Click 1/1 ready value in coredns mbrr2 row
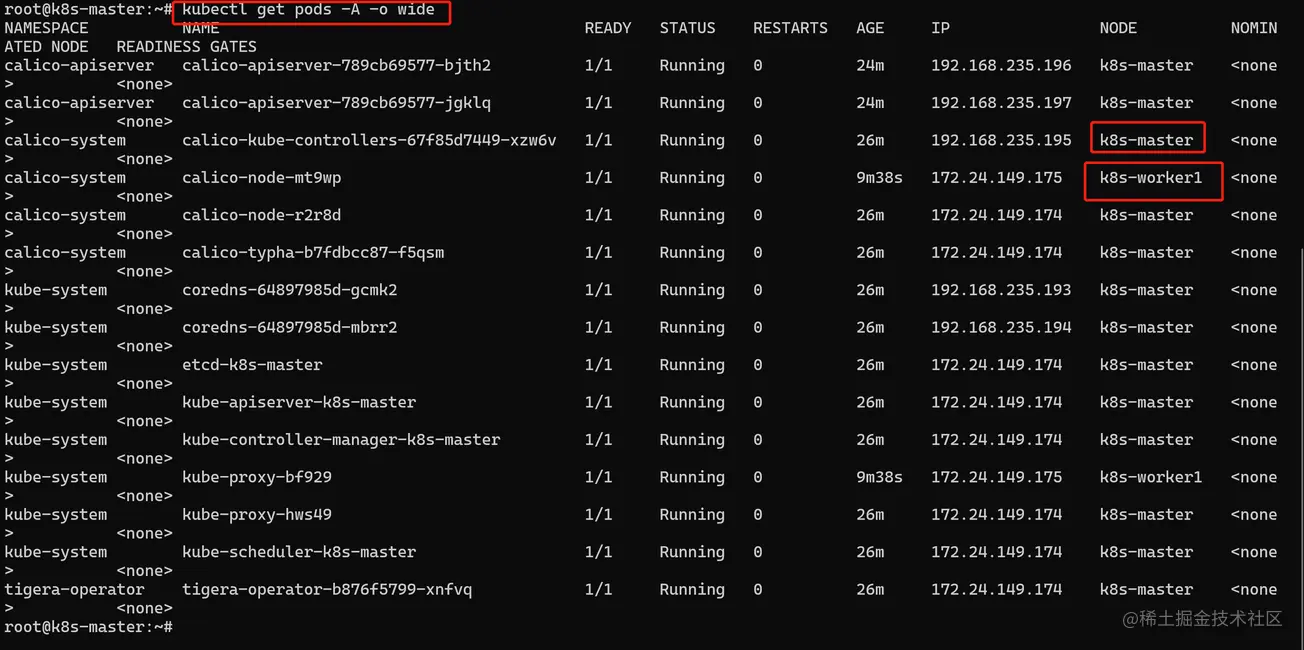 (598, 328)
